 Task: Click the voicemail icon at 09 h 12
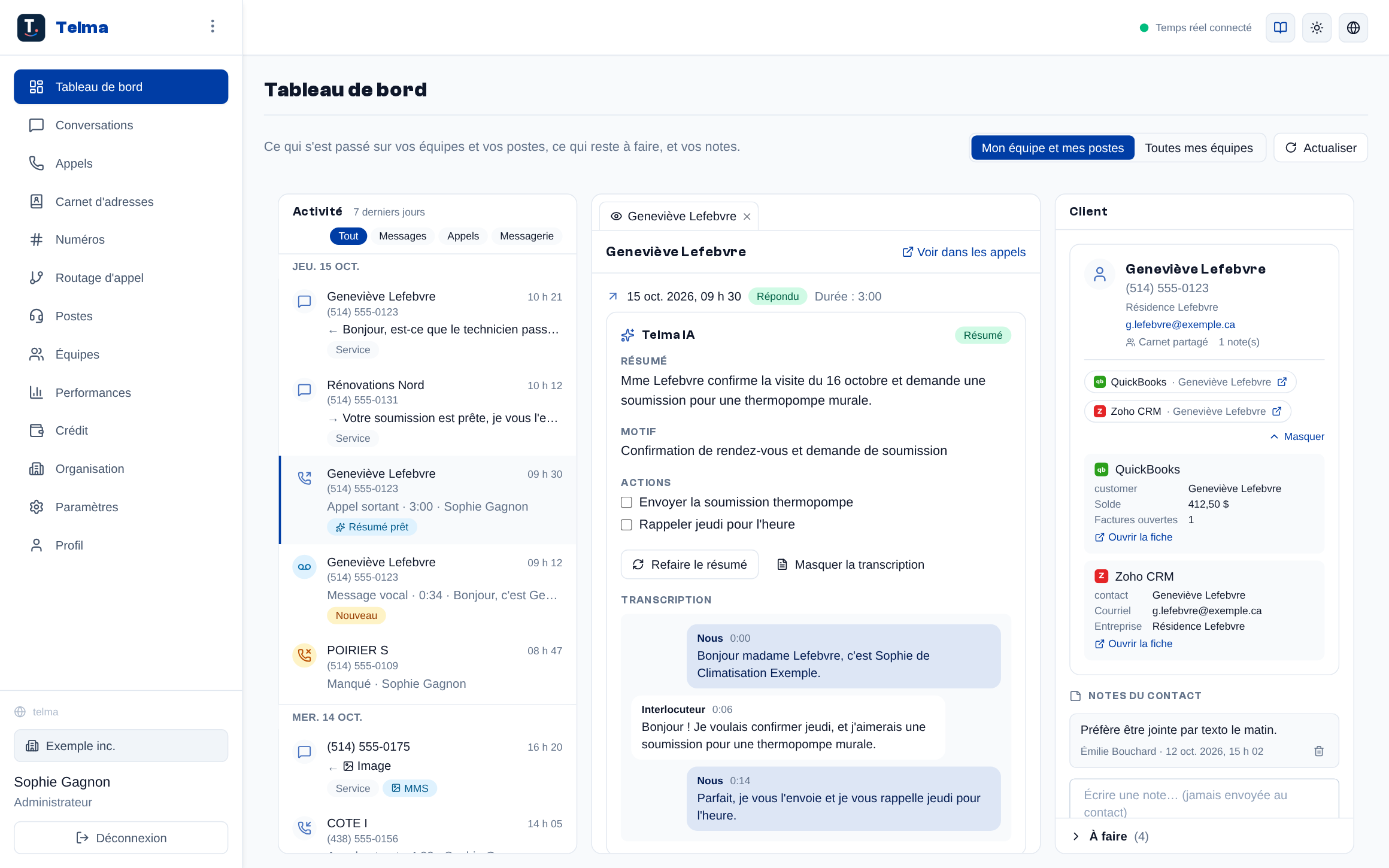(304, 567)
